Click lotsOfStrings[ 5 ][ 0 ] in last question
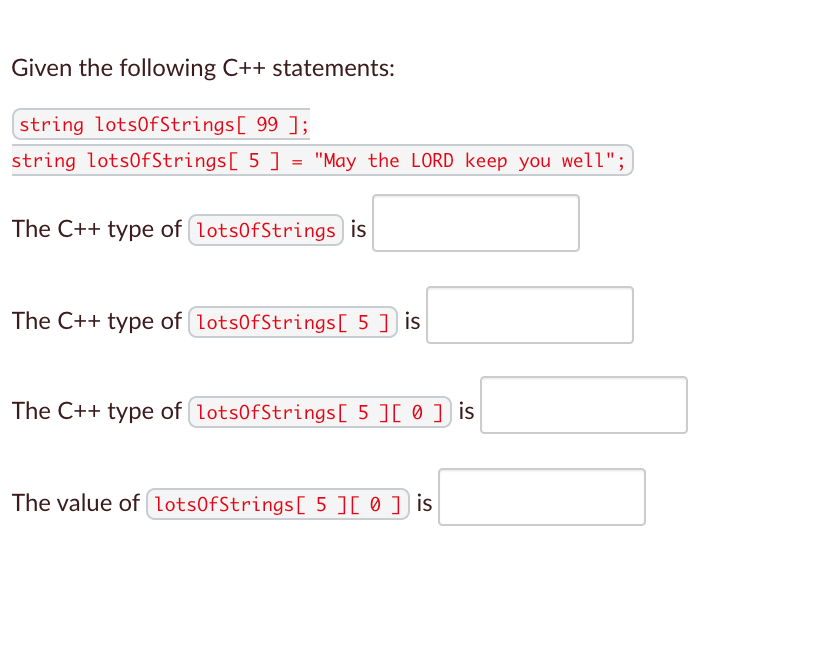The width and height of the screenshot is (830, 652). (x=277, y=504)
